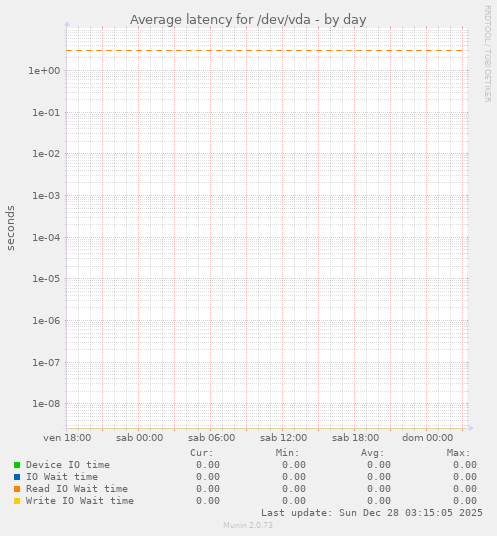Image resolution: width=497 pixels, height=536 pixels.
Task: Click the y-axis label '1e-03'
Action: click(x=46, y=196)
